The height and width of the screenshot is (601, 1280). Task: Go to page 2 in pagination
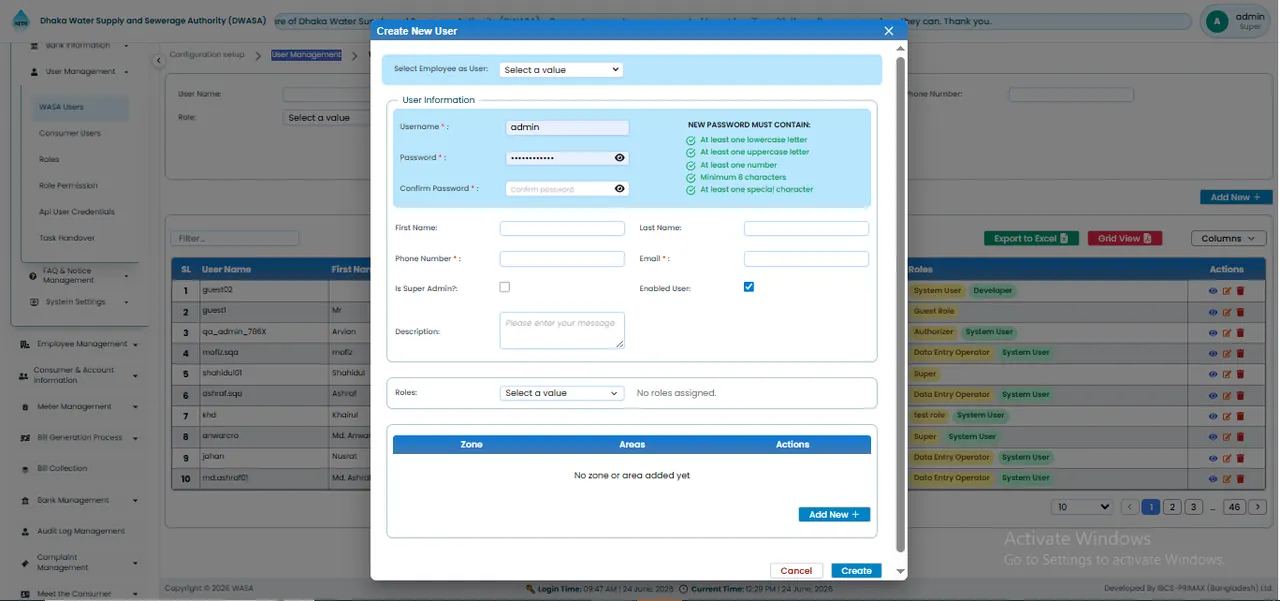1172,507
